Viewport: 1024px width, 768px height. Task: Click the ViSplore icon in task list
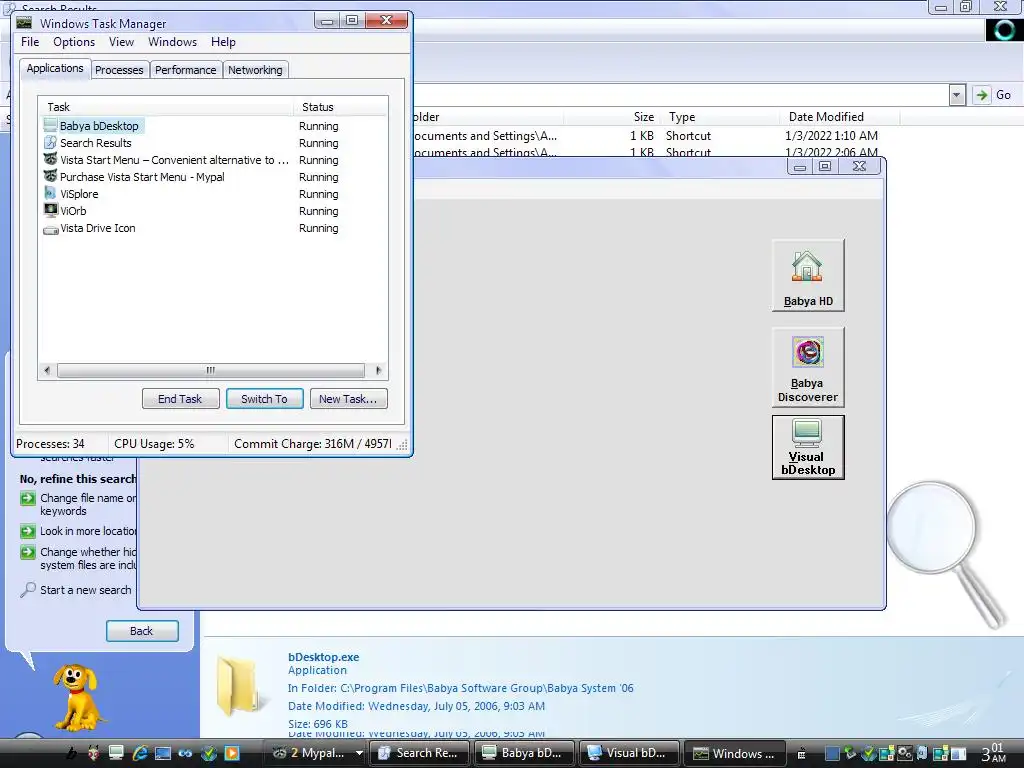(x=50, y=193)
